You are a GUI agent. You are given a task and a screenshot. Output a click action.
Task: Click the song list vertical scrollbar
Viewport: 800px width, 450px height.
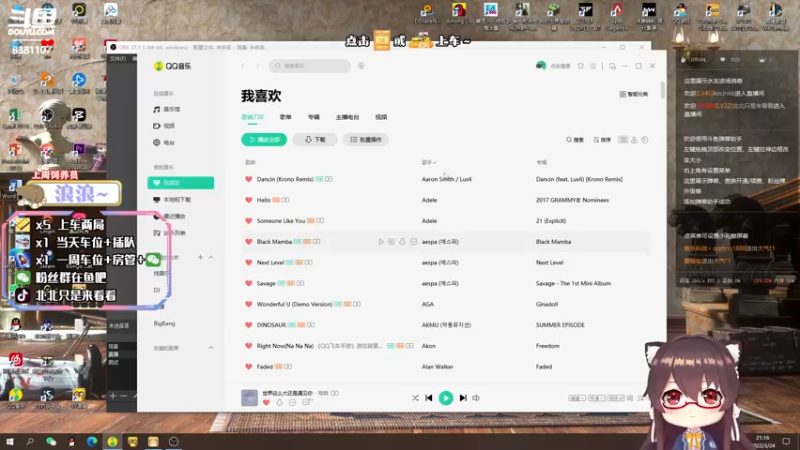click(663, 90)
